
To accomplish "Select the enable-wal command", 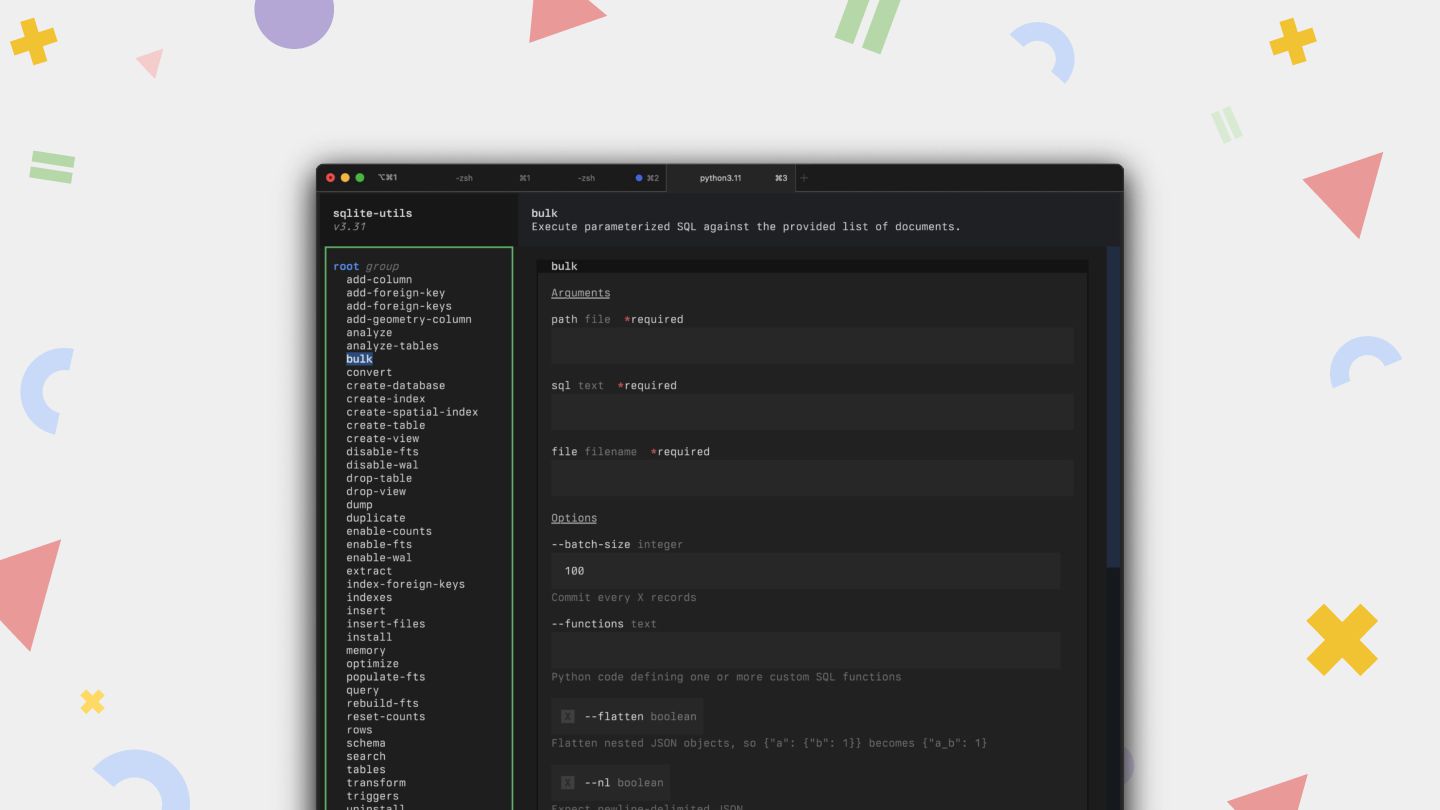I will pos(379,557).
